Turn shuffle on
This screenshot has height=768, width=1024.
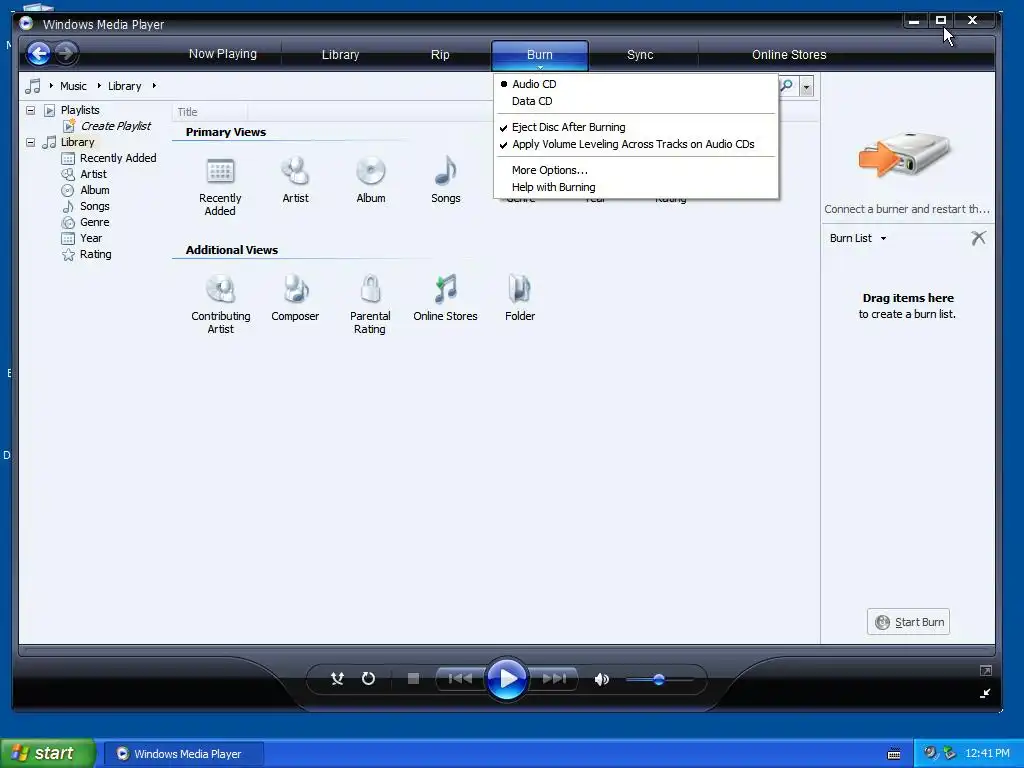tap(337, 679)
